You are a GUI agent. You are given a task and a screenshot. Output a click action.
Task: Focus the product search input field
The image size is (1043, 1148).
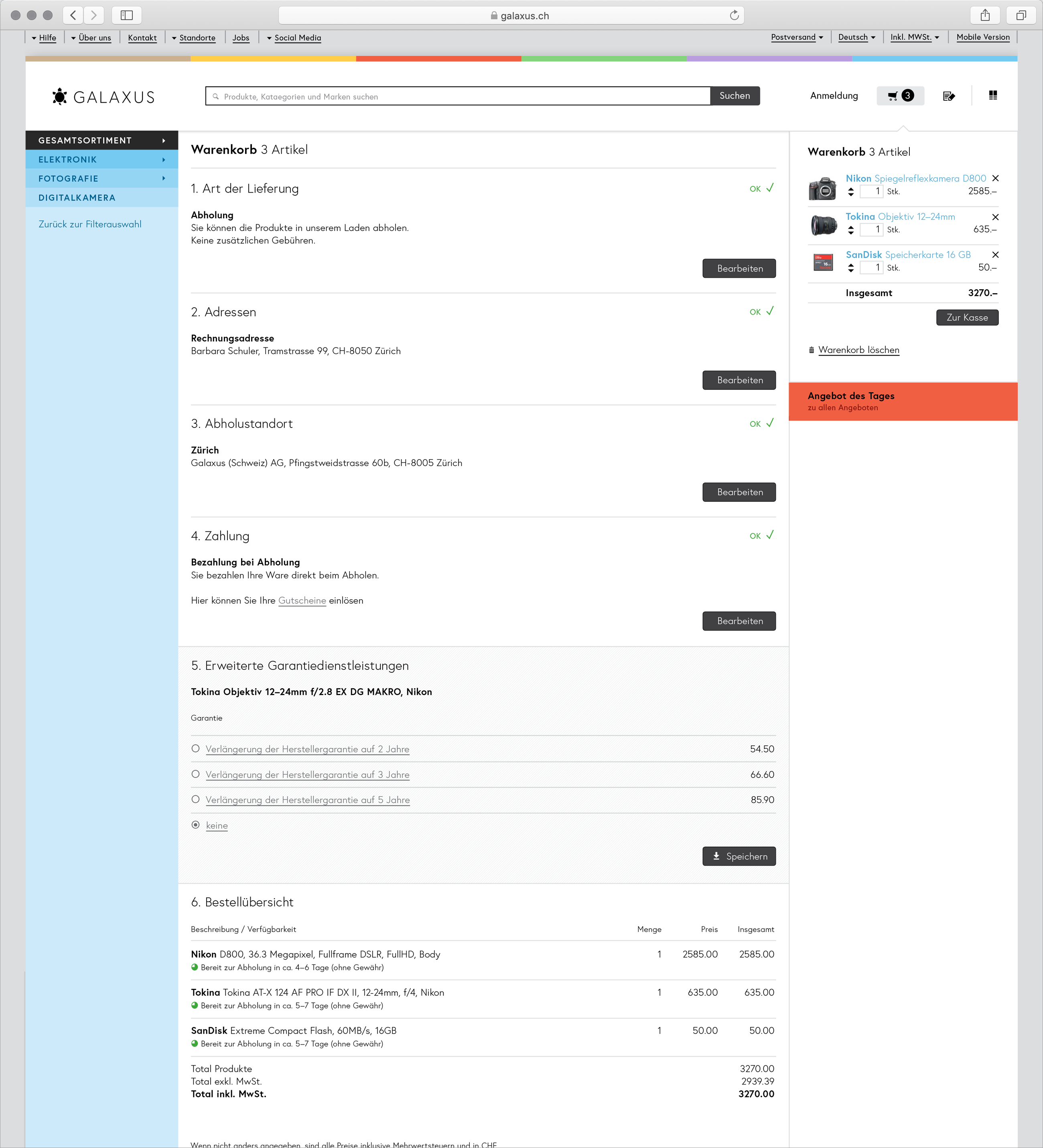click(458, 96)
